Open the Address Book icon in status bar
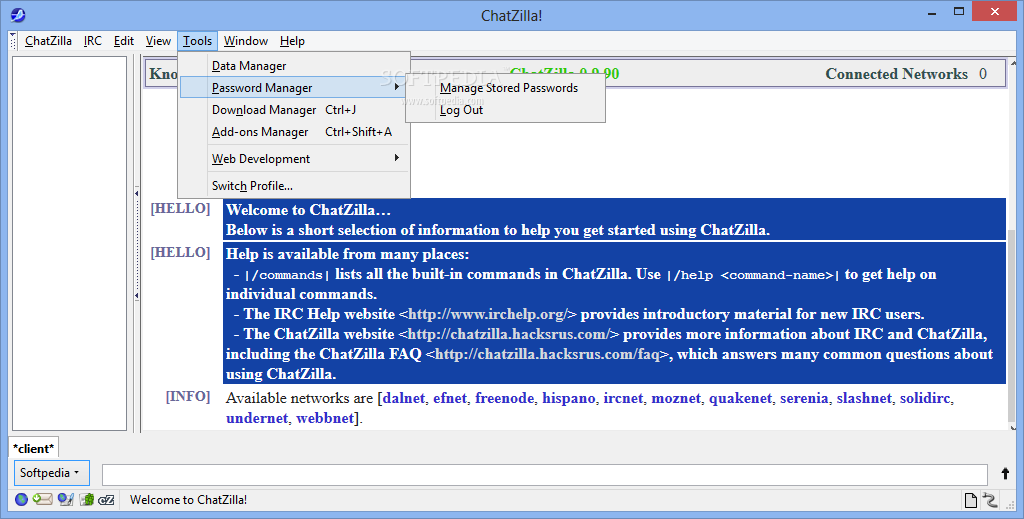Image resolution: width=1024 pixels, height=519 pixels. (x=86, y=499)
